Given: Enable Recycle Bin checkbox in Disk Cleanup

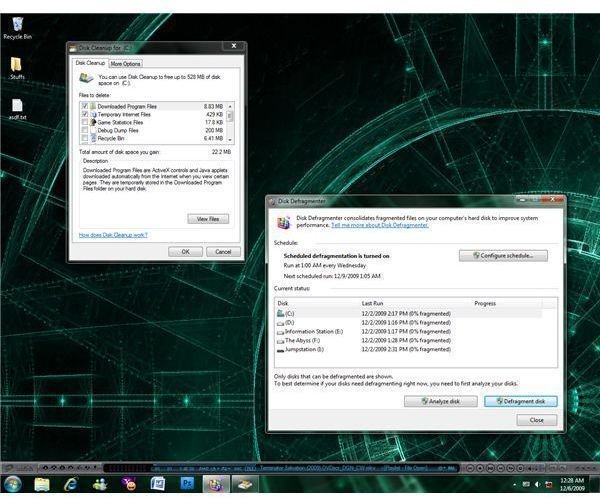Looking at the screenshot, I should (x=85, y=138).
